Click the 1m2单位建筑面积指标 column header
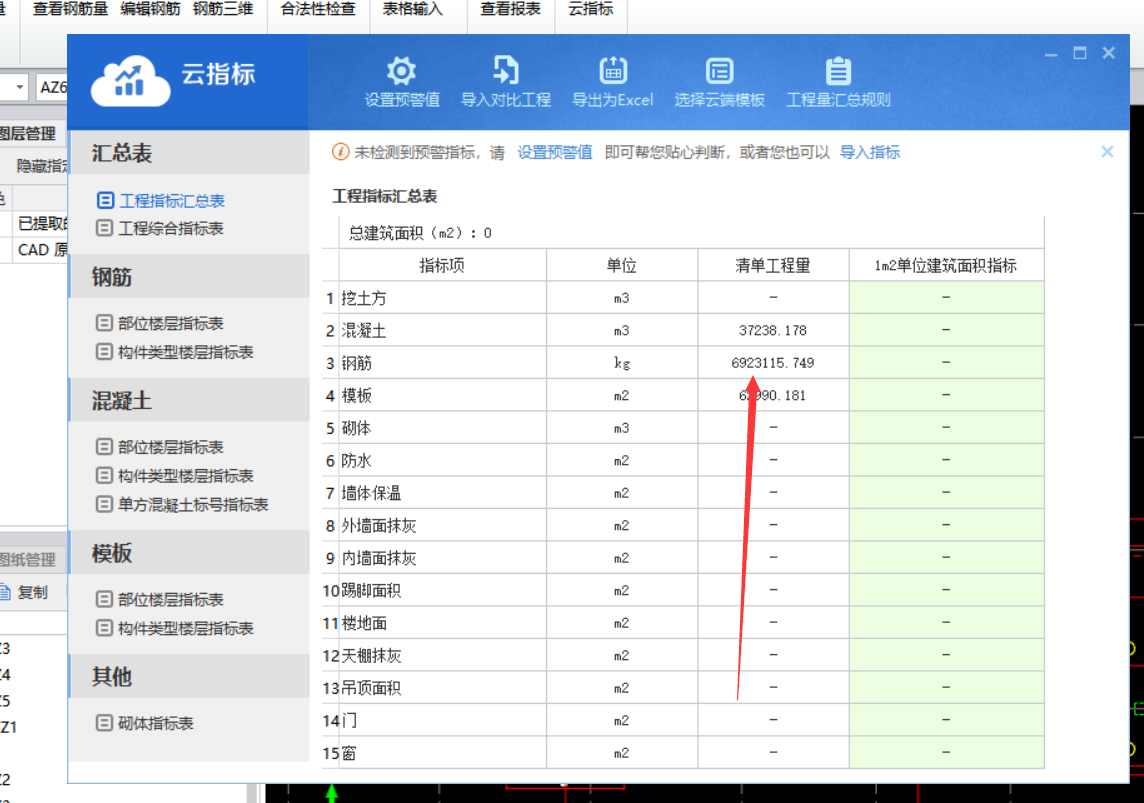This screenshot has width=1144, height=803. (946, 265)
